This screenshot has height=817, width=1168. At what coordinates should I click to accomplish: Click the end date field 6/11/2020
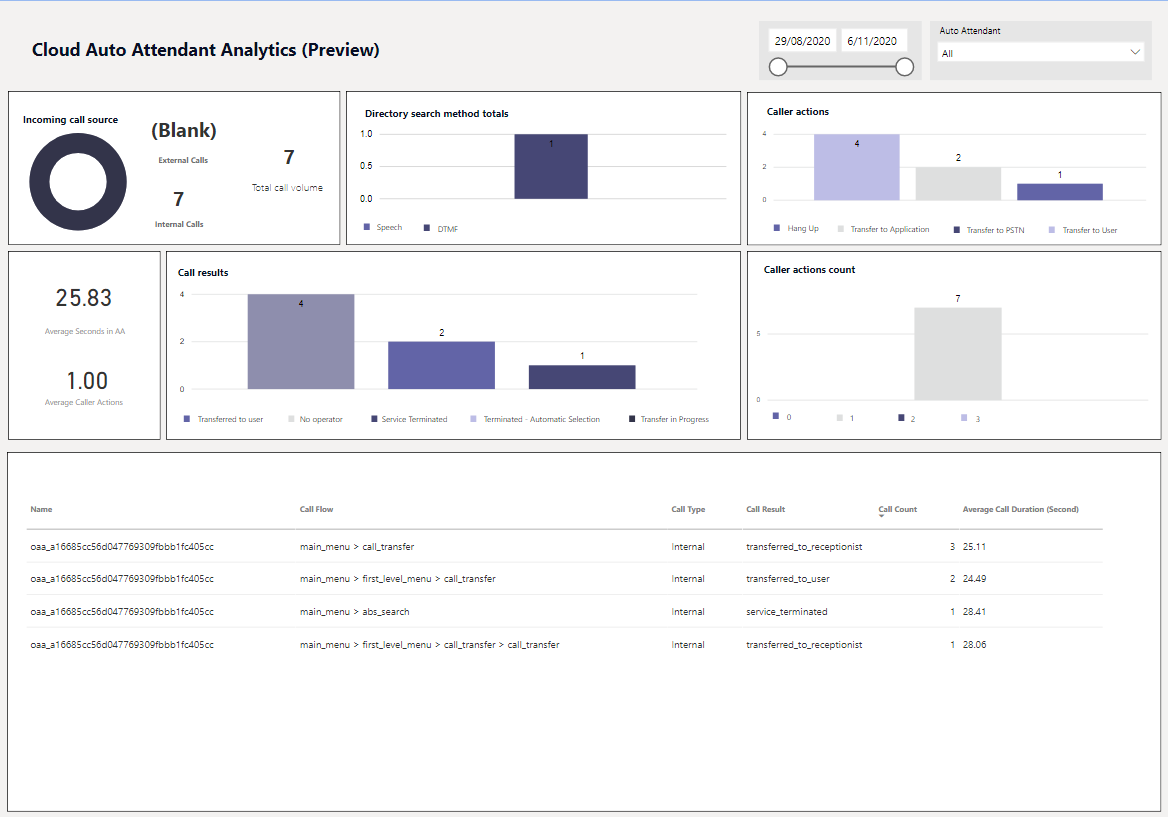coord(873,41)
